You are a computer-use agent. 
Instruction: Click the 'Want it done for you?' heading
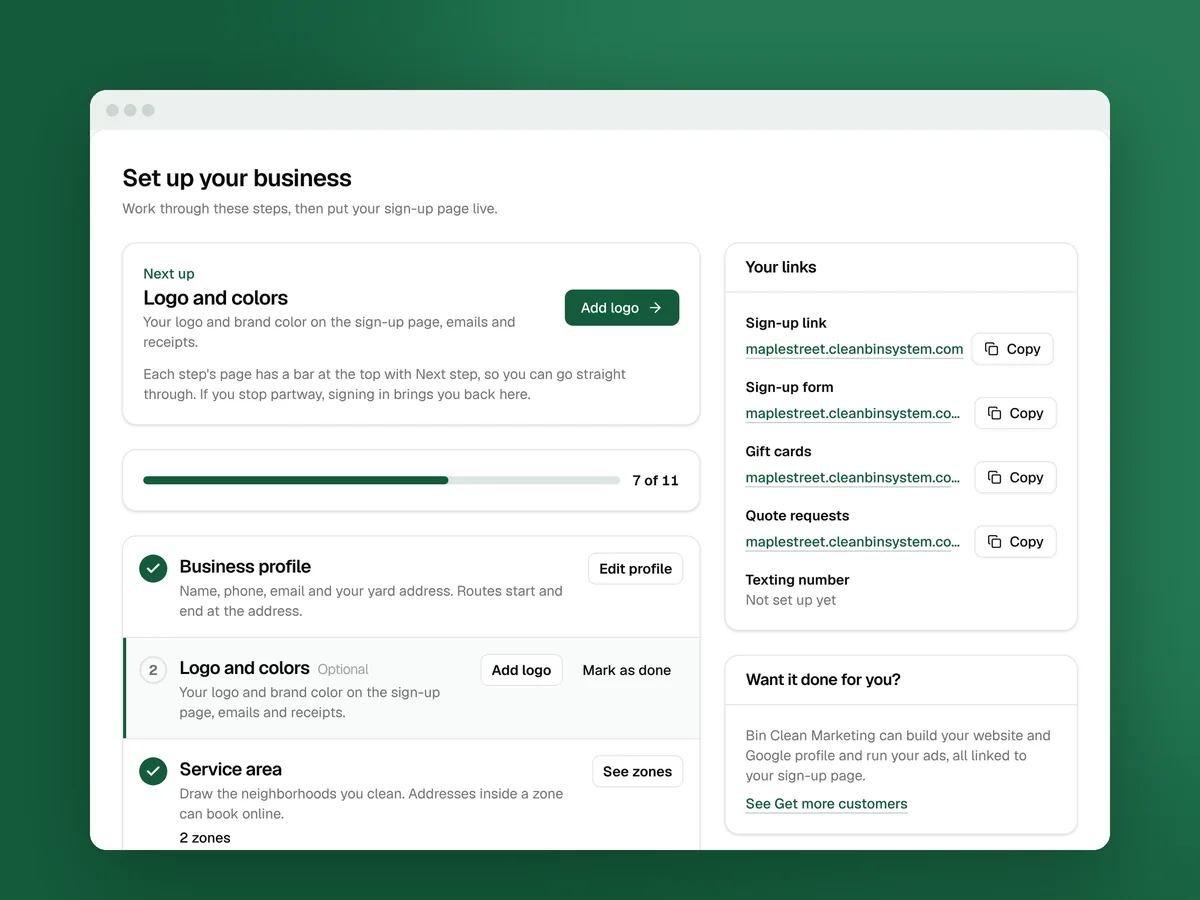(x=823, y=680)
